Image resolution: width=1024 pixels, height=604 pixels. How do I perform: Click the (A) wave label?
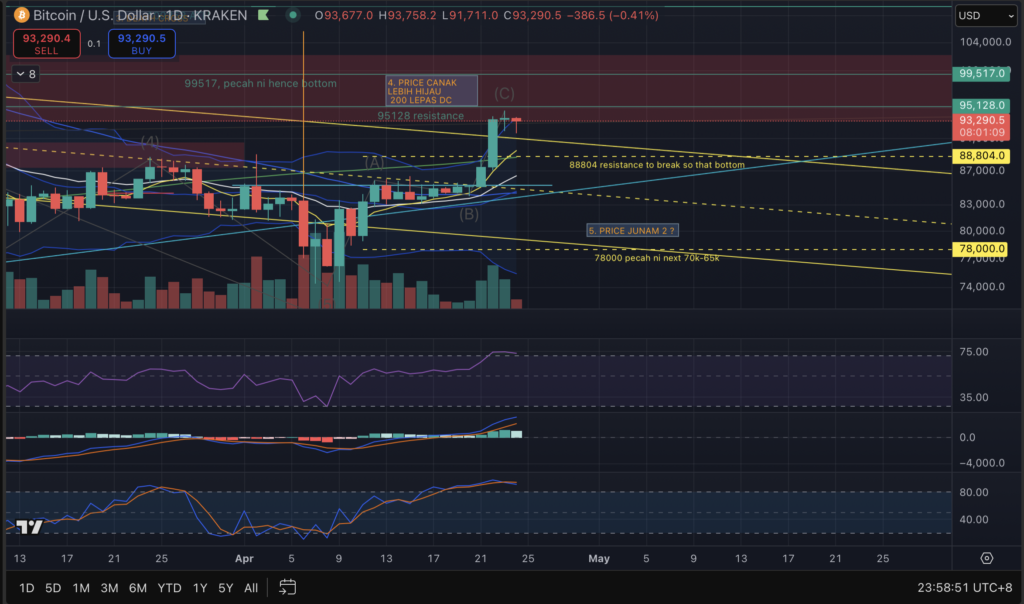pyautogui.click(x=374, y=163)
